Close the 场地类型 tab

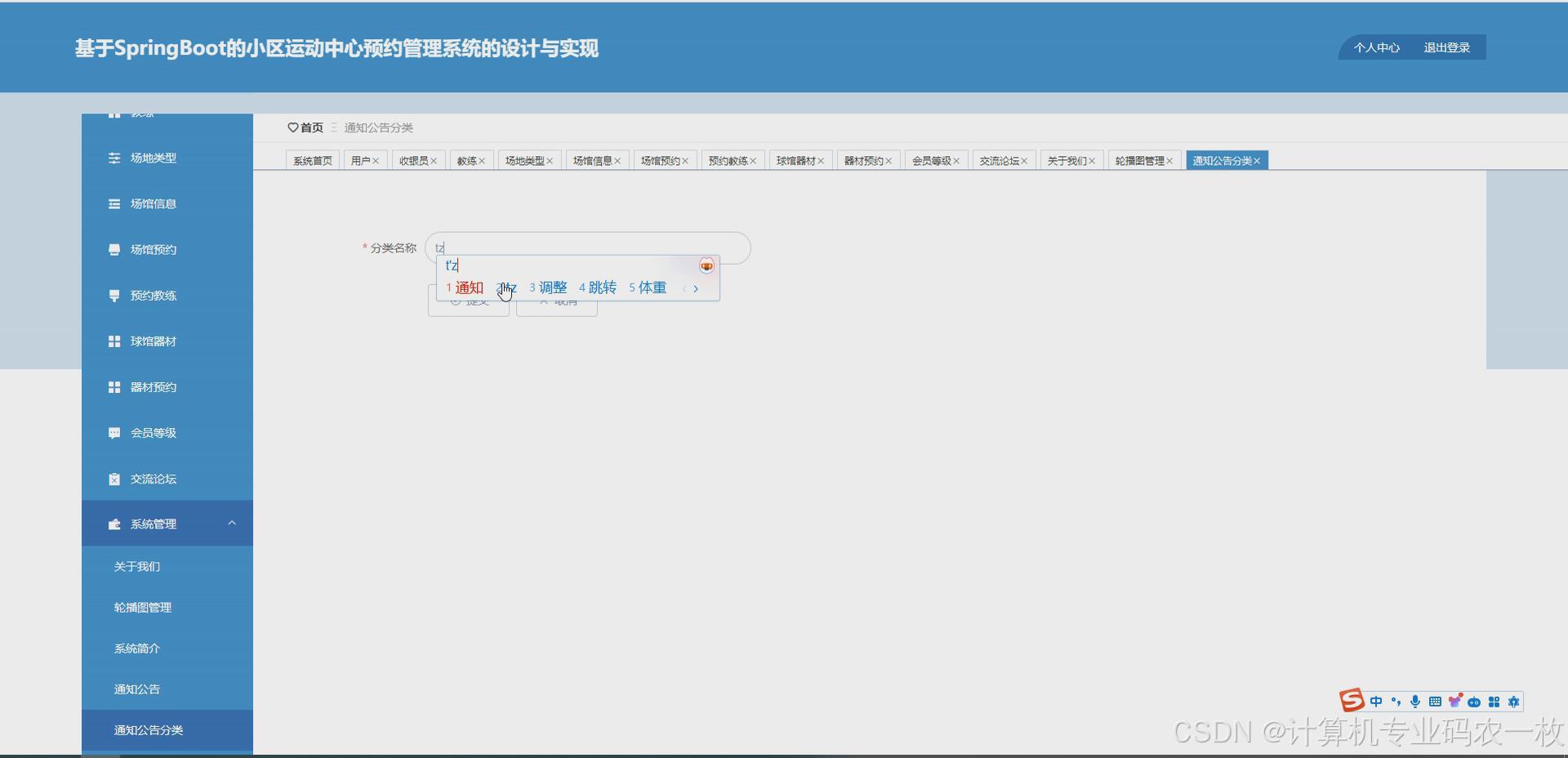tap(550, 161)
